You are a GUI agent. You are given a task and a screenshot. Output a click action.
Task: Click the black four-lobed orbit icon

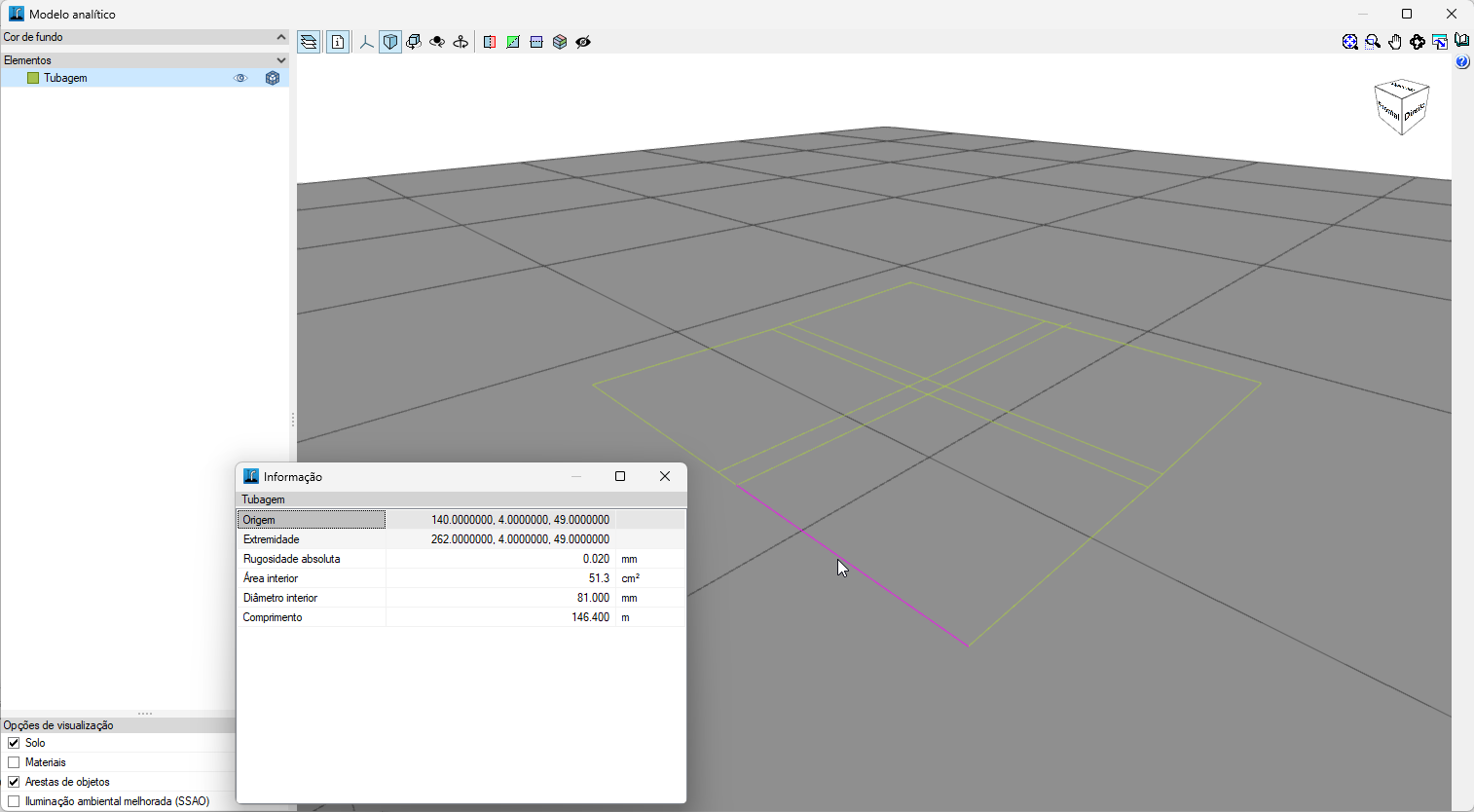pyautogui.click(x=1418, y=42)
